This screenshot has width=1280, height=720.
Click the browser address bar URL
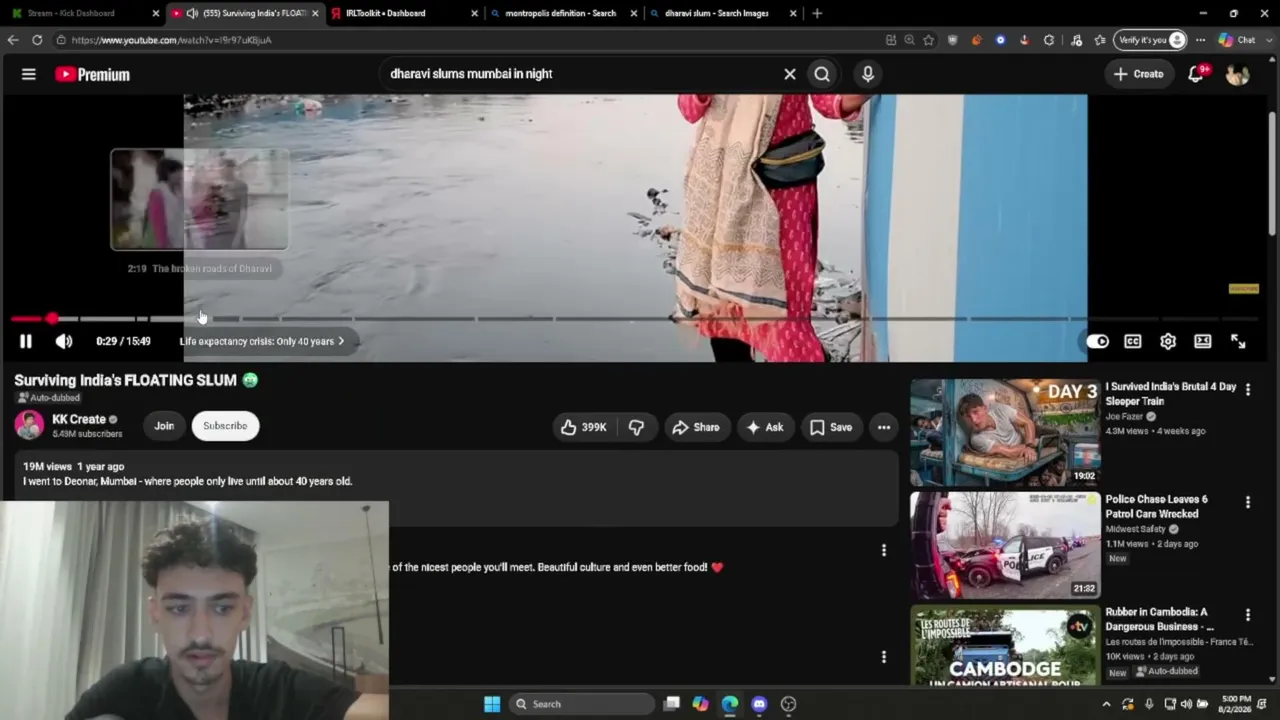(171, 40)
